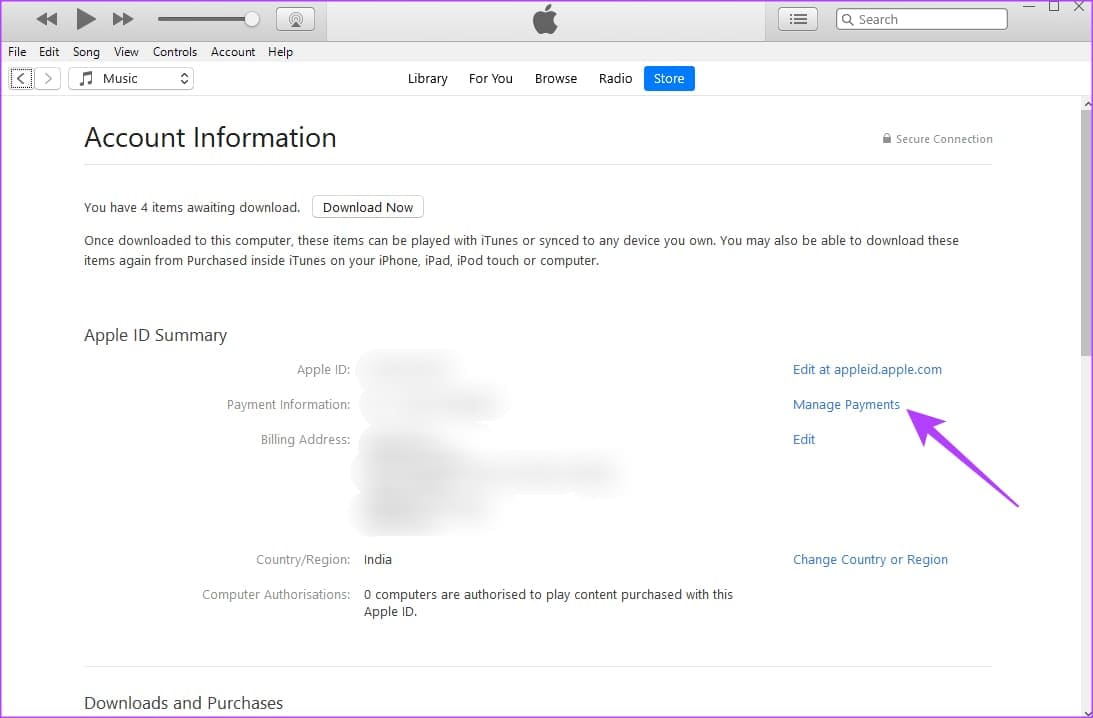Click the India country value
The height and width of the screenshot is (718, 1093).
click(x=378, y=559)
